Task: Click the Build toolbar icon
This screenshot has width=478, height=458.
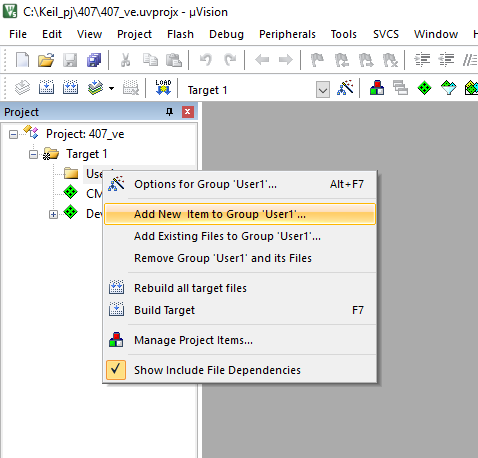Action: (46, 88)
